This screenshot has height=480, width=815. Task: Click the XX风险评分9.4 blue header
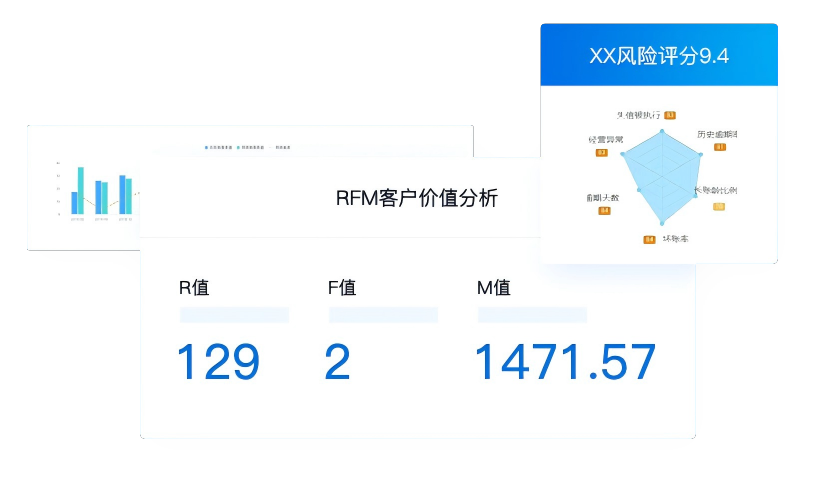659,55
